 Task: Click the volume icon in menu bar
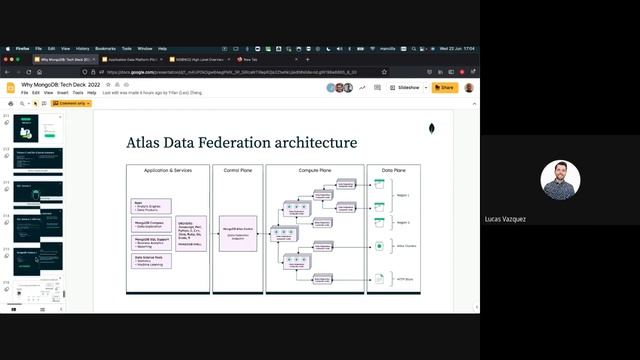339,49
